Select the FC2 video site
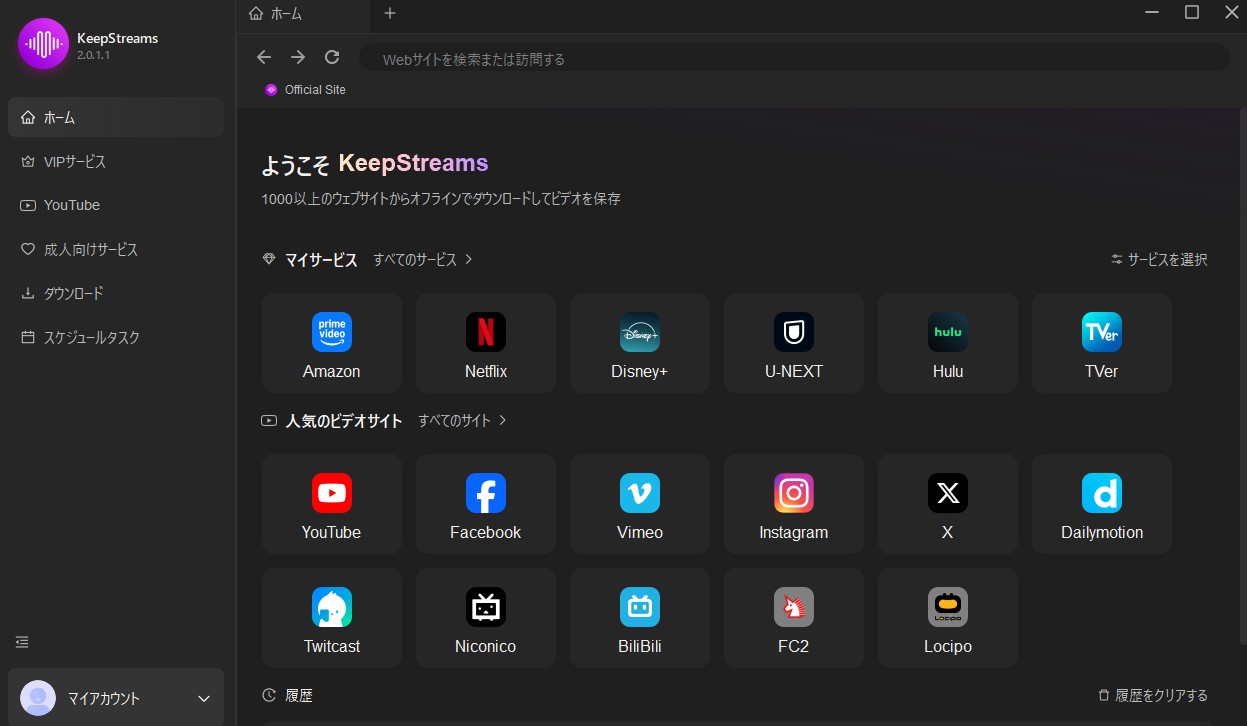The height and width of the screenshot is (726, 1247). [793, 617]
